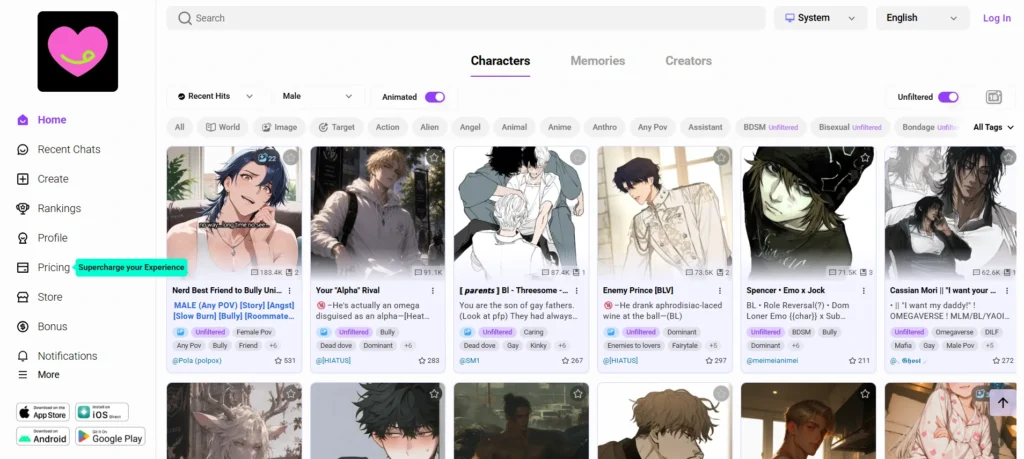The width and height of the screenshot is (1024, 459).
Task: Switch to the Characters tab
Action: 500,61
